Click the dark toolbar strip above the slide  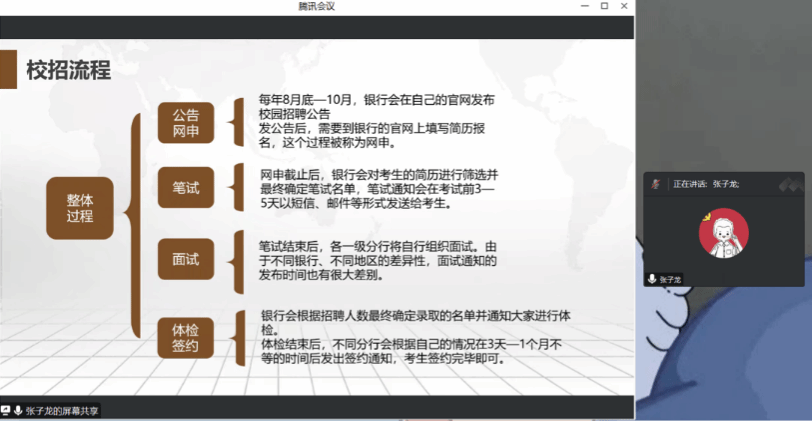[316, 27]
